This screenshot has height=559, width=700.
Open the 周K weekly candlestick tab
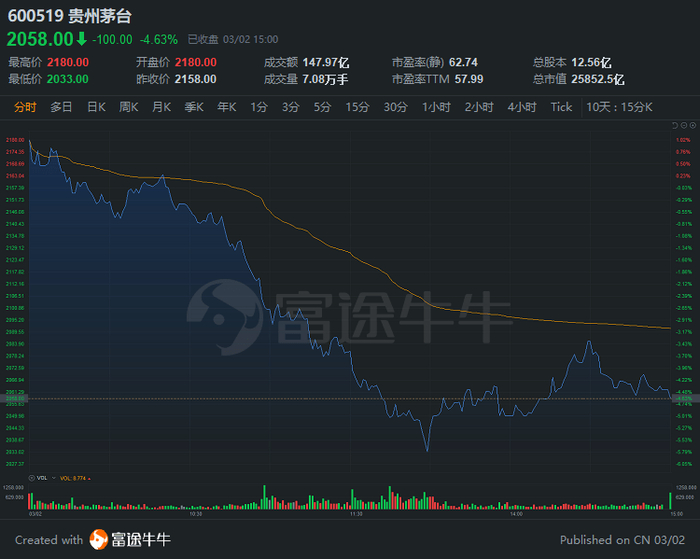129,107
